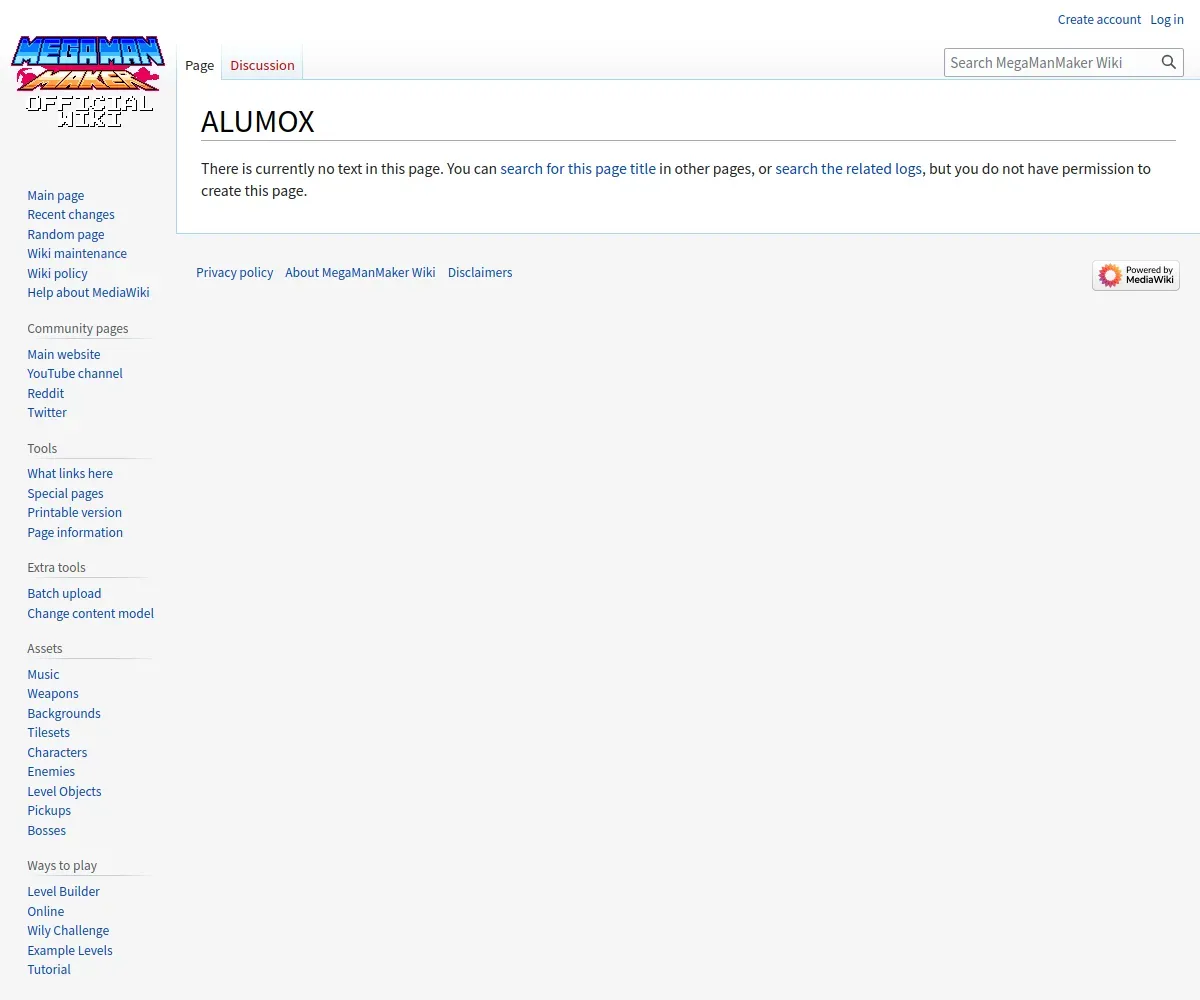Open Page information

click(x=75, y=532)
